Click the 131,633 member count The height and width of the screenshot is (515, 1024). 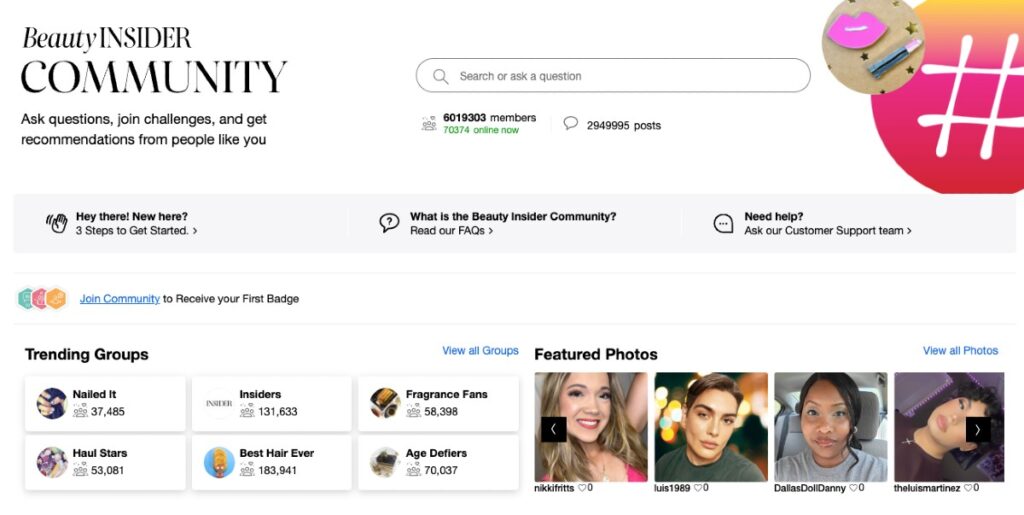278,411
